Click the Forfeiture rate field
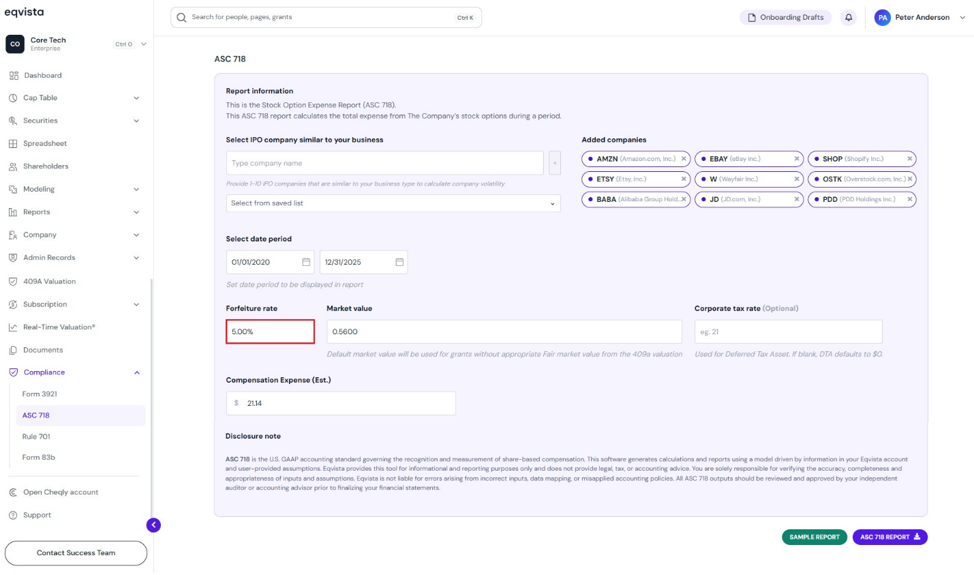This screenshot has width=974, height=575. [x=270, y=332]
